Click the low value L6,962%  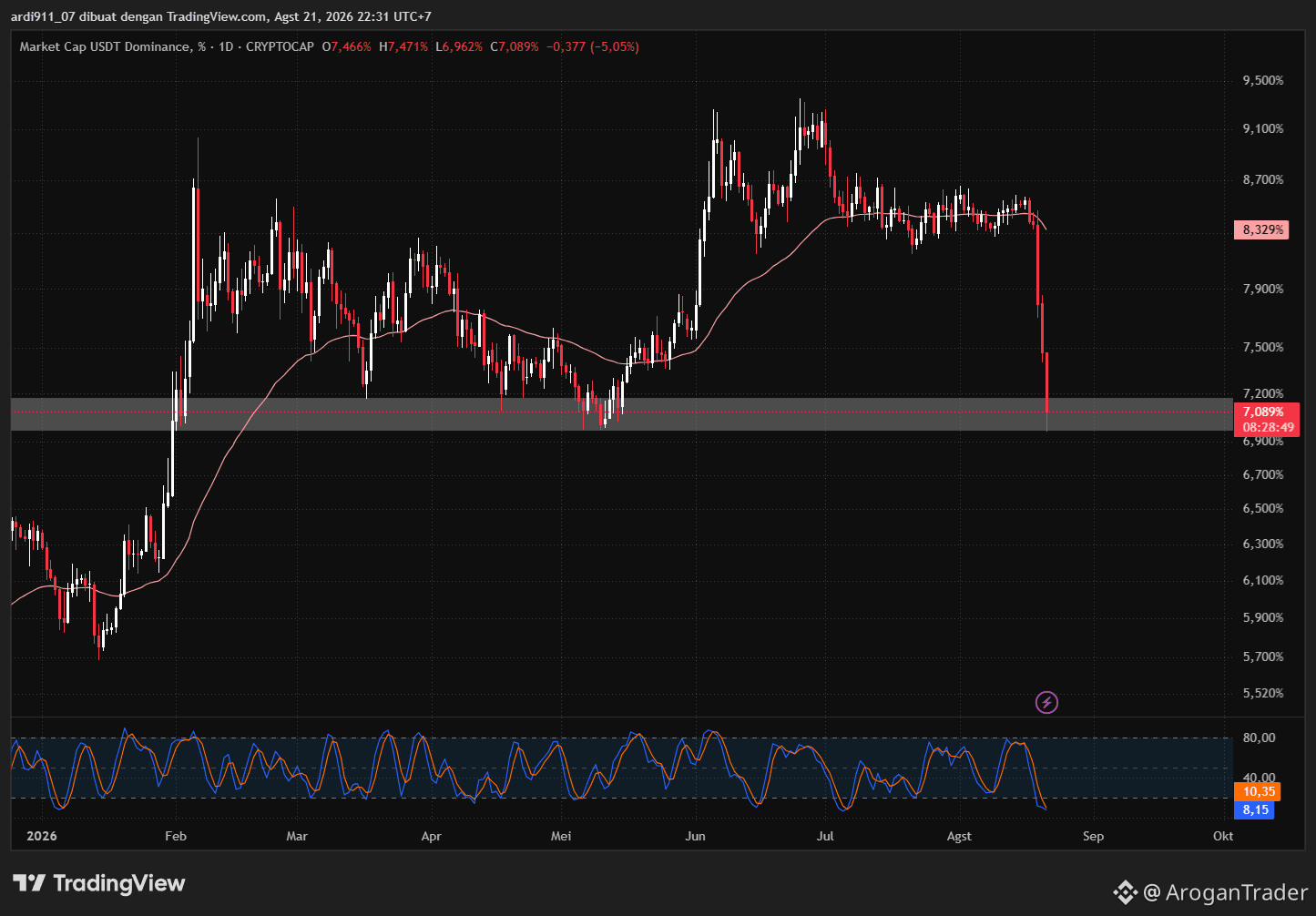(x=459, y=46)
